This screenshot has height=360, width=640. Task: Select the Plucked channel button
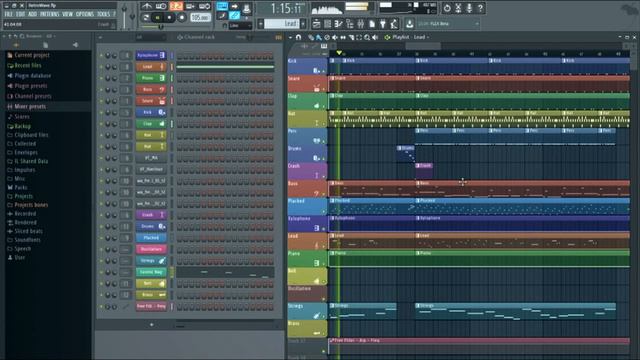click(x=151, y=238)
